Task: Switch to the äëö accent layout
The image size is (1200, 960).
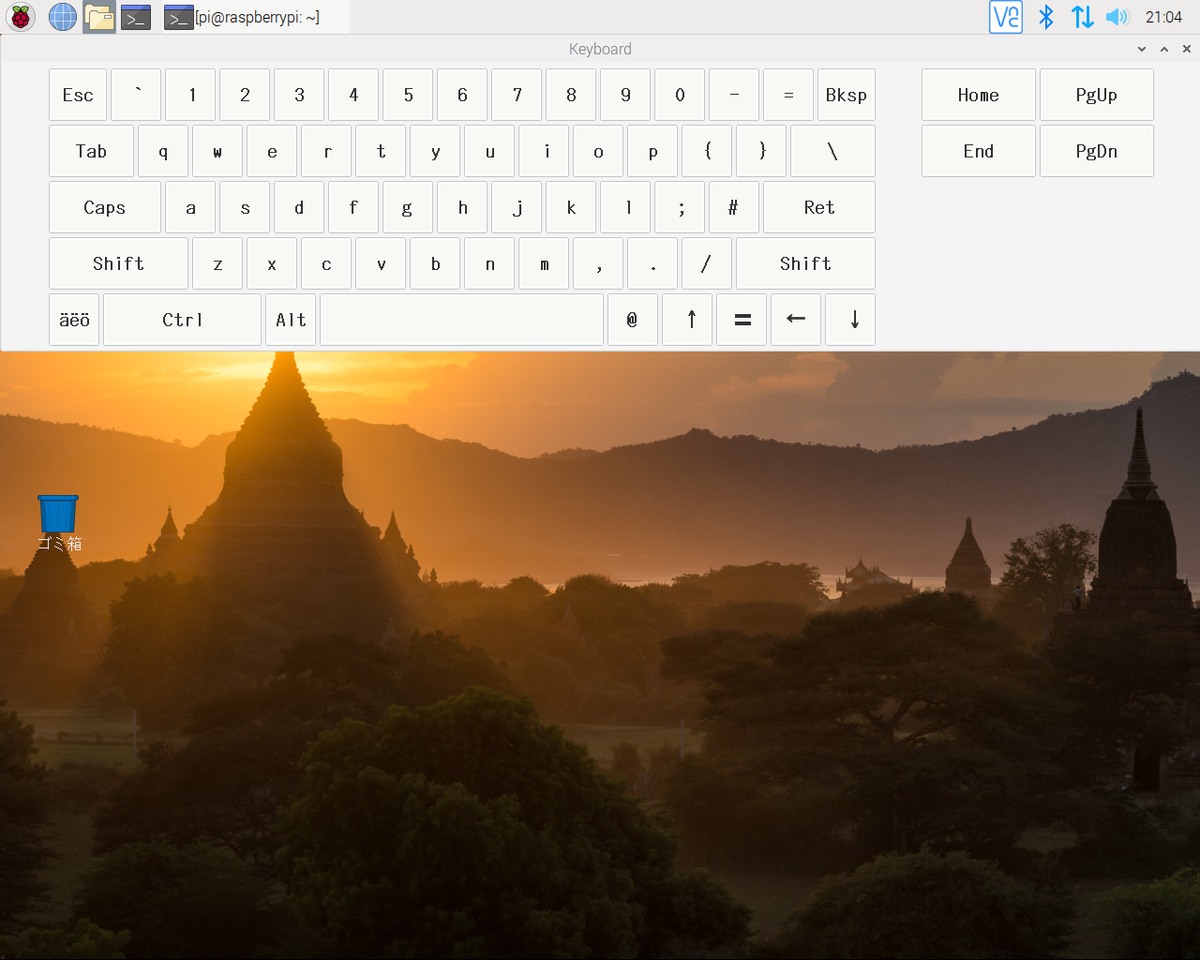Action: point(74,320)
